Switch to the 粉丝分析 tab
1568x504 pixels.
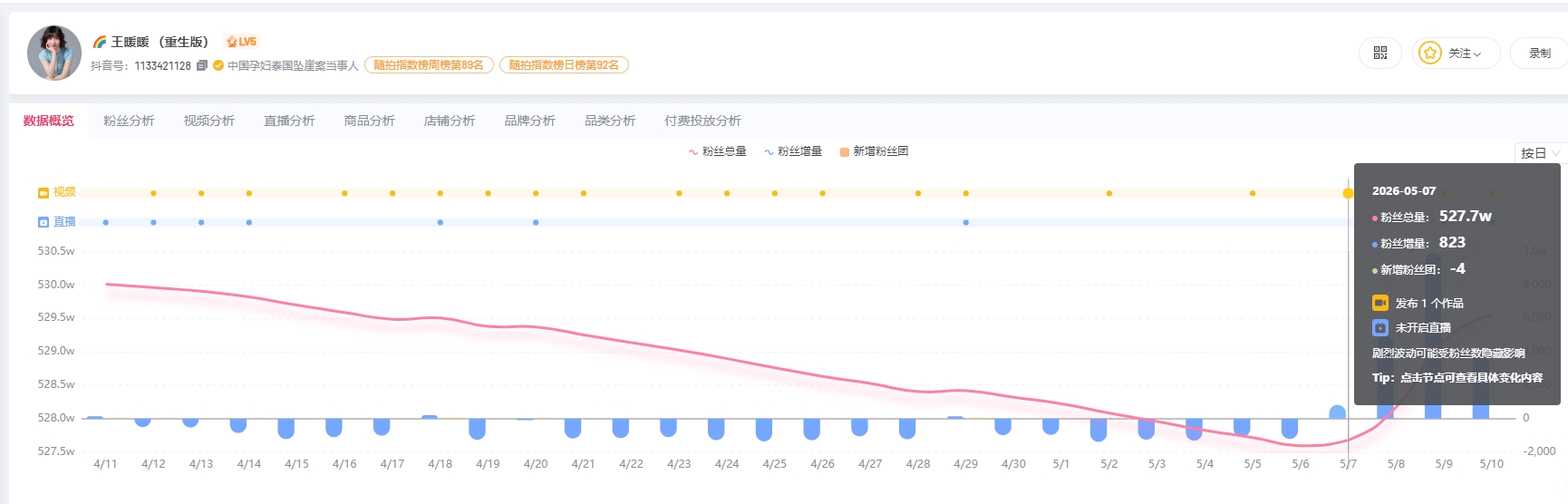tap(129, 121)
